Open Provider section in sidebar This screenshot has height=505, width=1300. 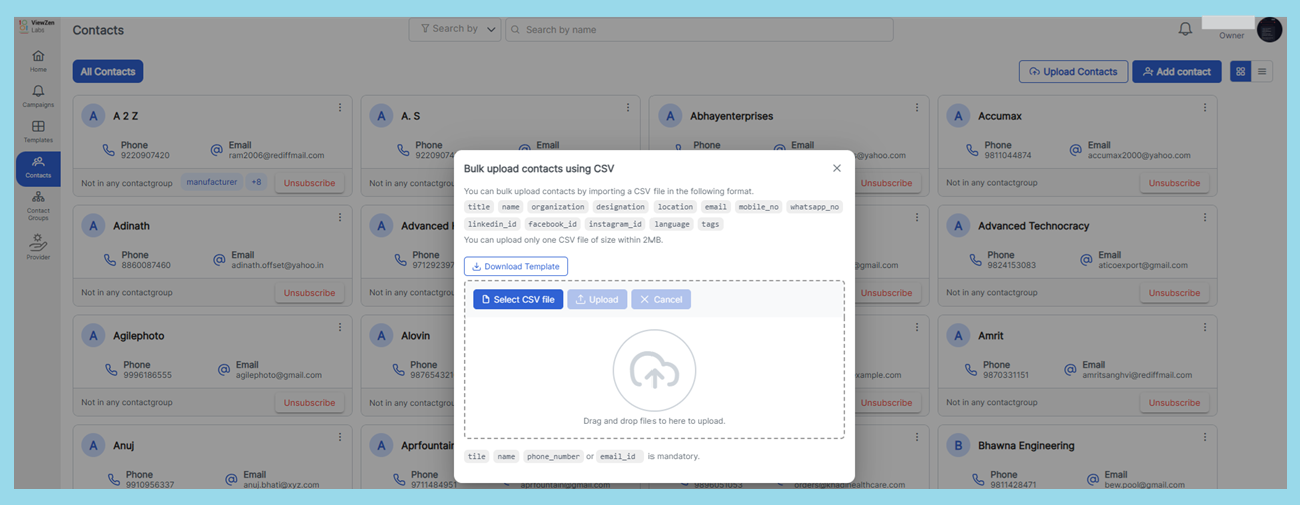(x=38, y=247)
